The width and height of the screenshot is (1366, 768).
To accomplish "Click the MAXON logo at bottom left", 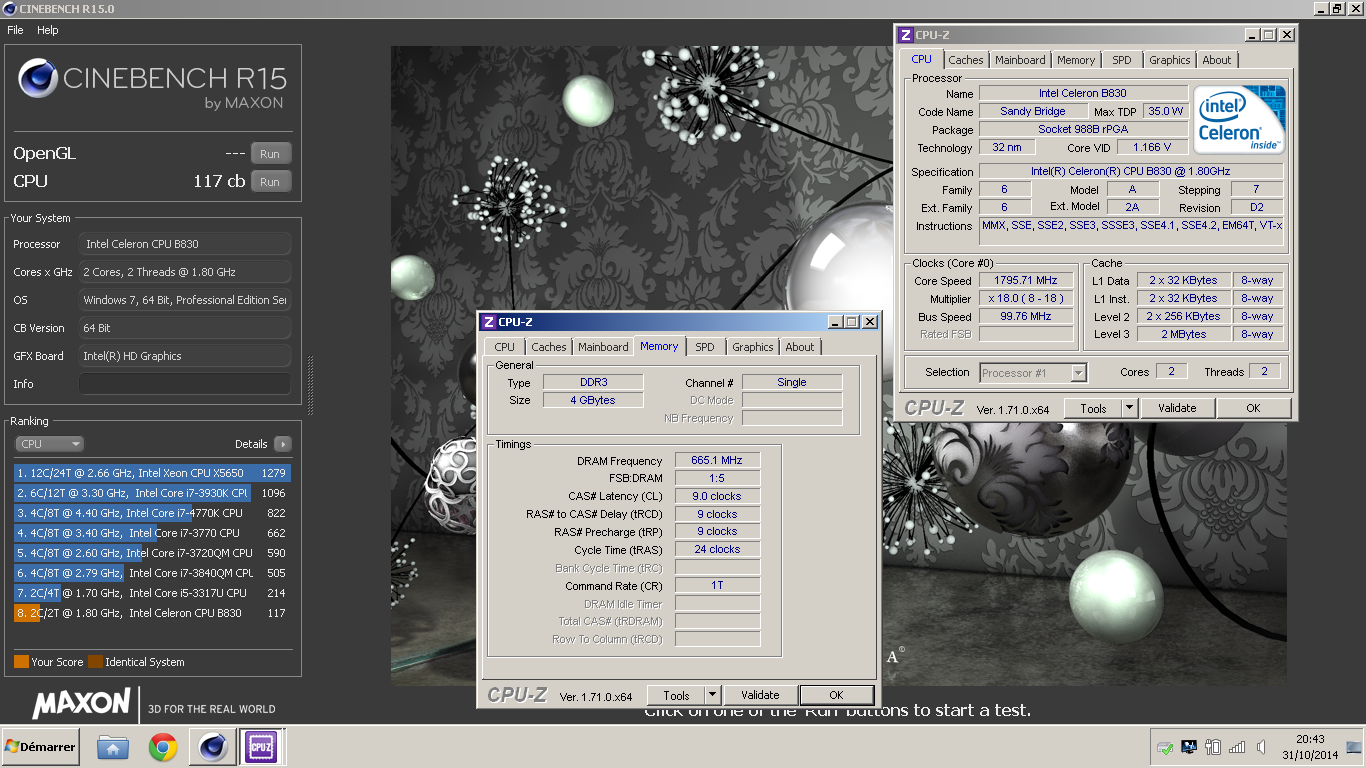I will click(81, 704).
